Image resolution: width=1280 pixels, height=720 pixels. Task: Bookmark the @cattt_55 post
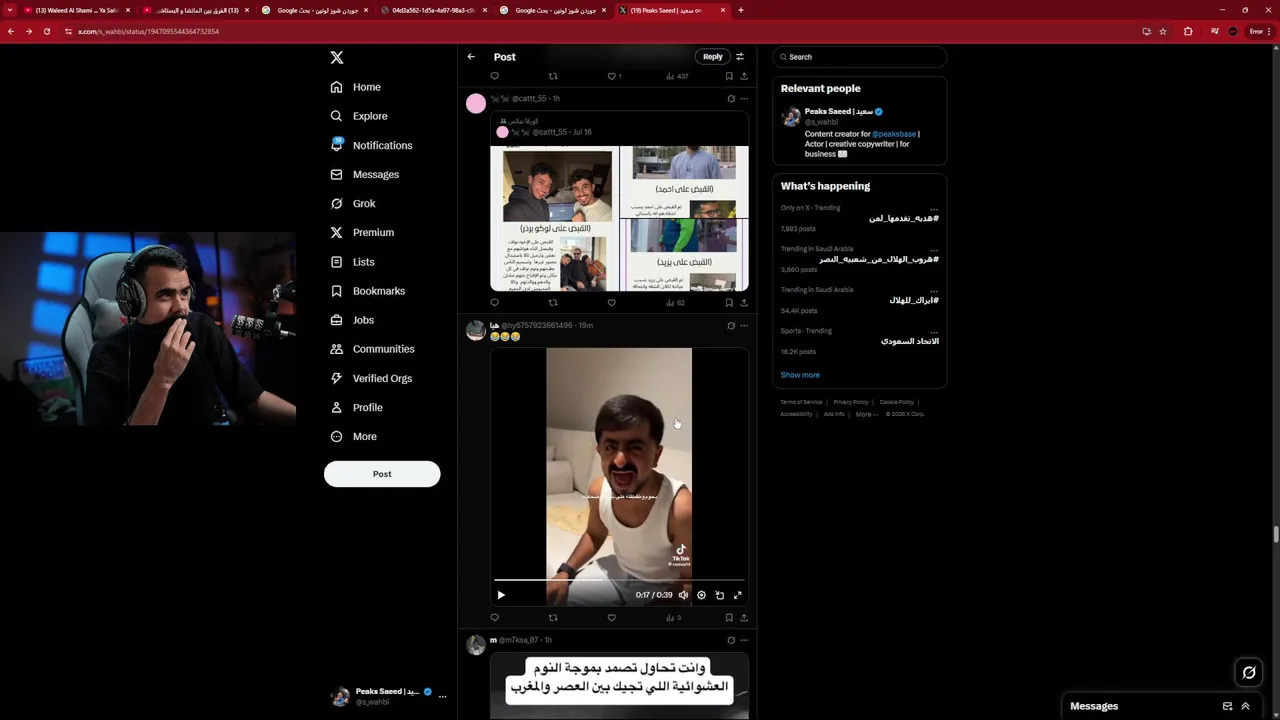729,302
